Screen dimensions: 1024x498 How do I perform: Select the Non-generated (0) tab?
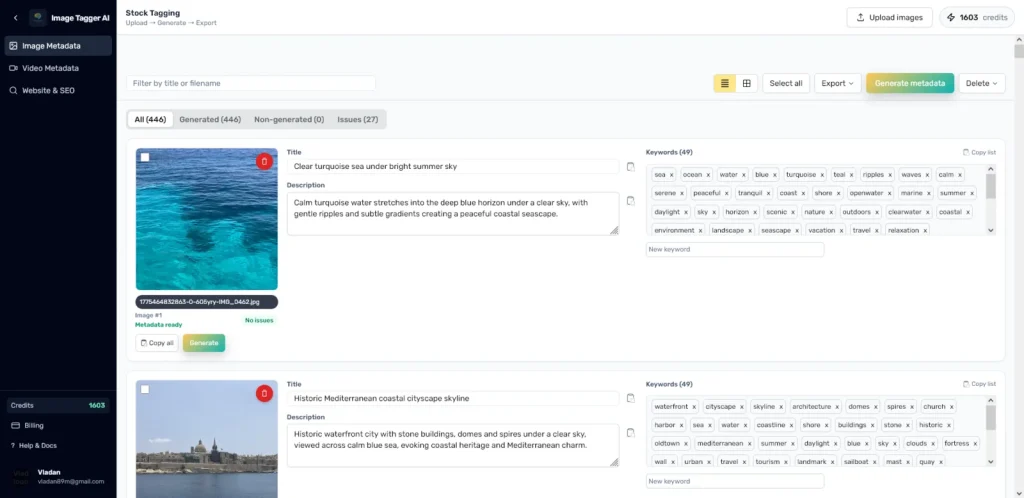pos(289,119)
